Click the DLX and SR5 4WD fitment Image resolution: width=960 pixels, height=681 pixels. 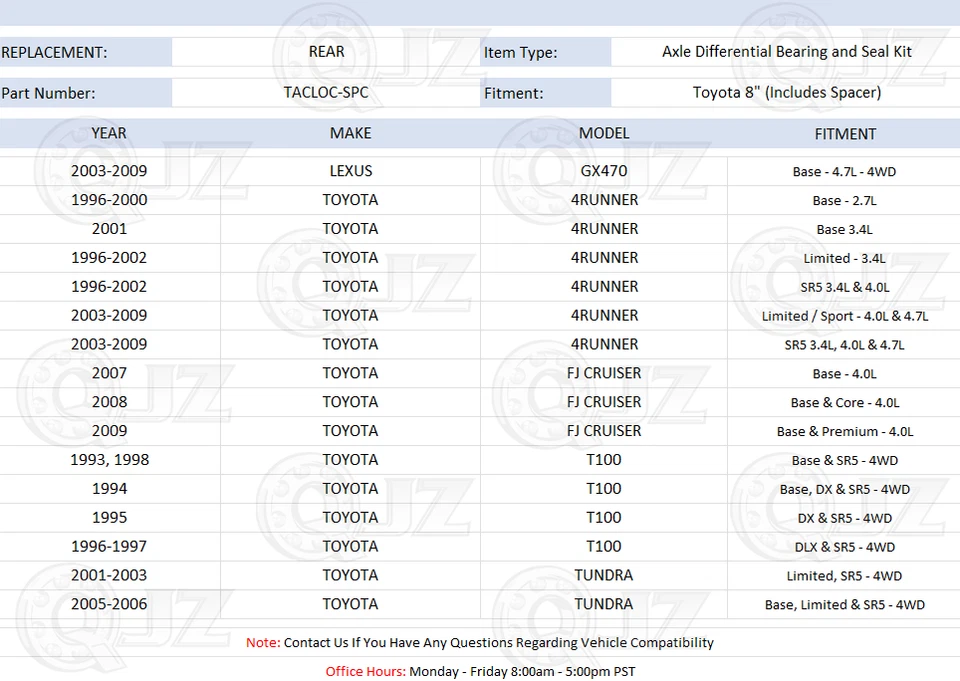[x=845, y=547]
